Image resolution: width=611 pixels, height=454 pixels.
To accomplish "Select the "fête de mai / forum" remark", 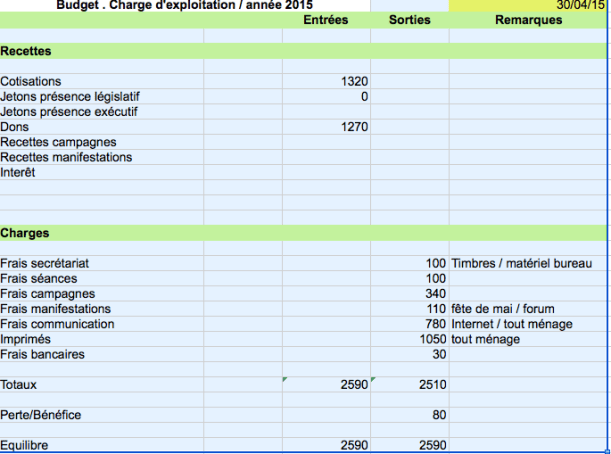I will (502, 309).
